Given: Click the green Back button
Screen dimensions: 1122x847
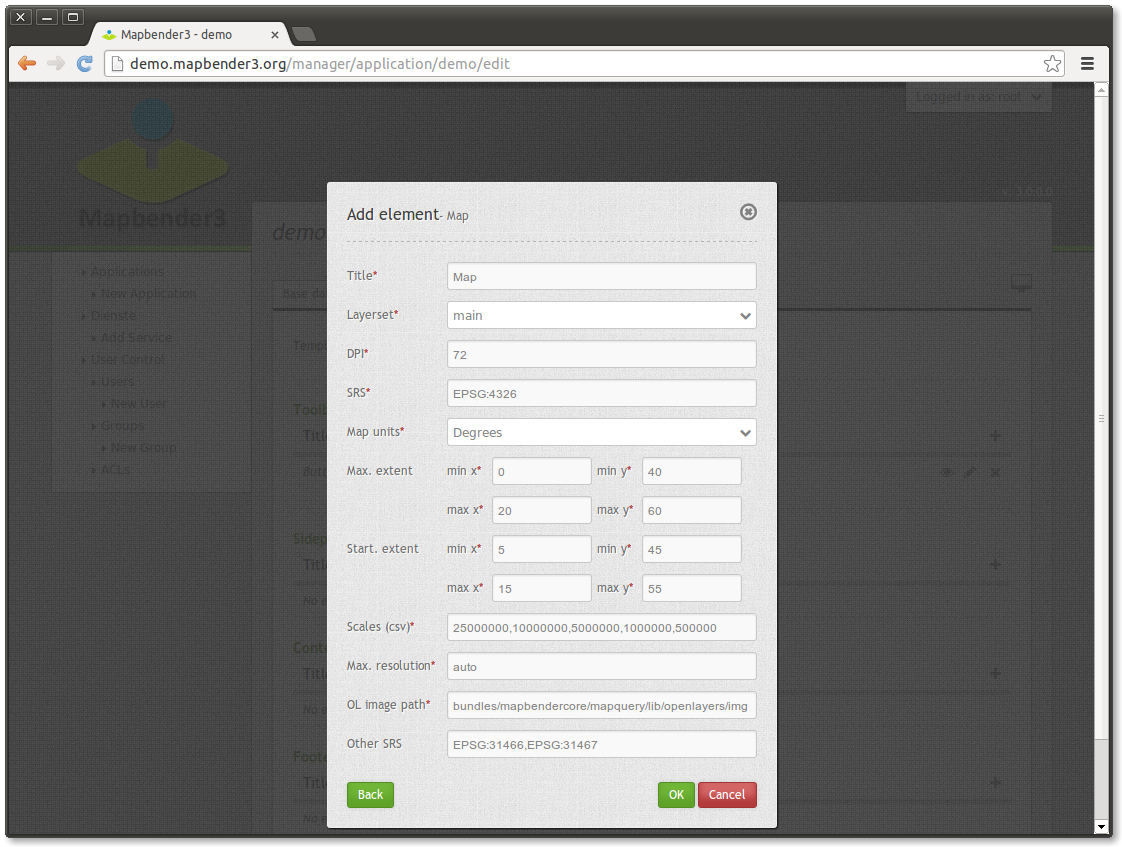Looking at the screenshot, I should pyautogui.click(x=370, y=795).
